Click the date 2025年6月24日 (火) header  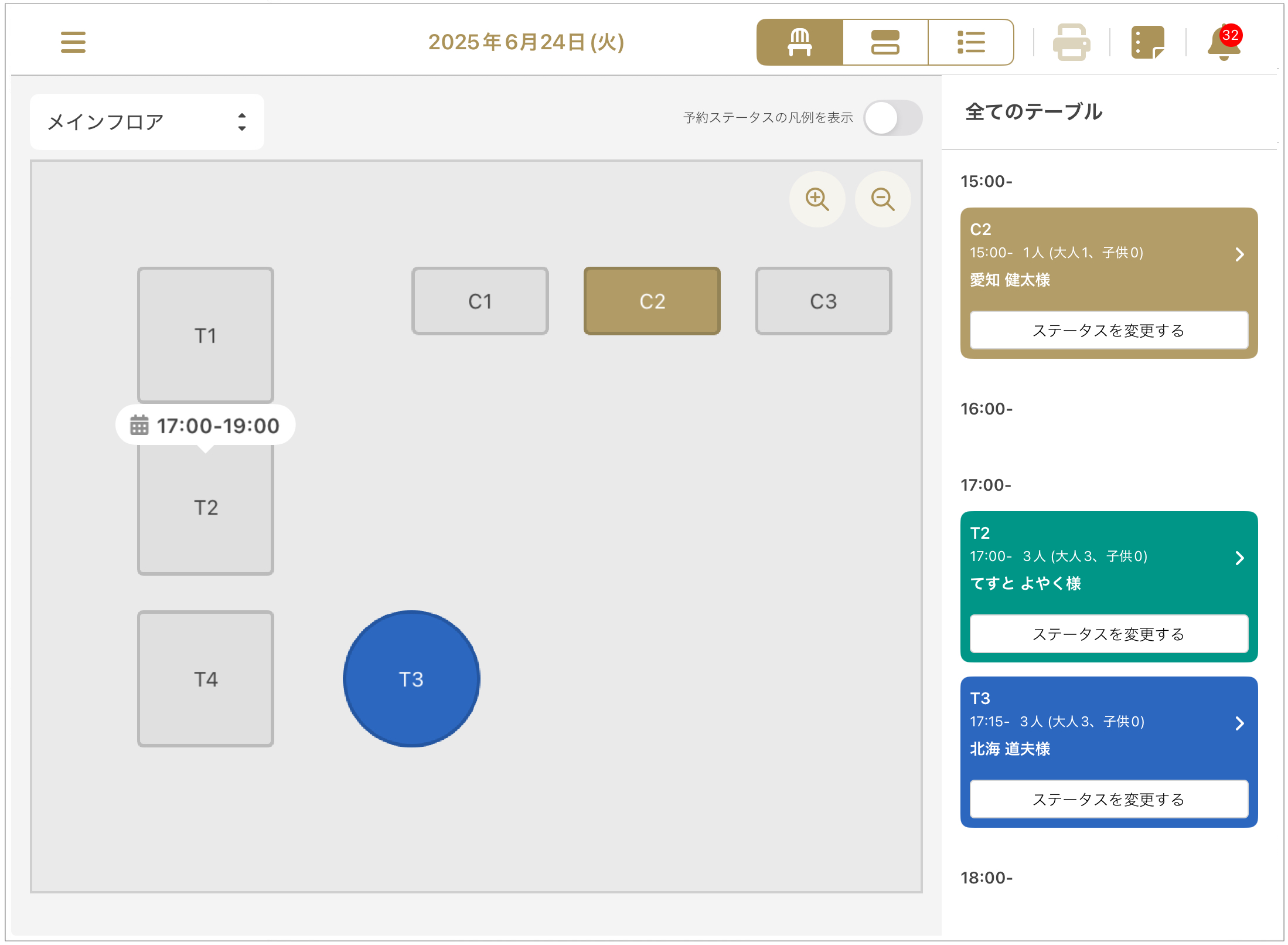[526, 42]
